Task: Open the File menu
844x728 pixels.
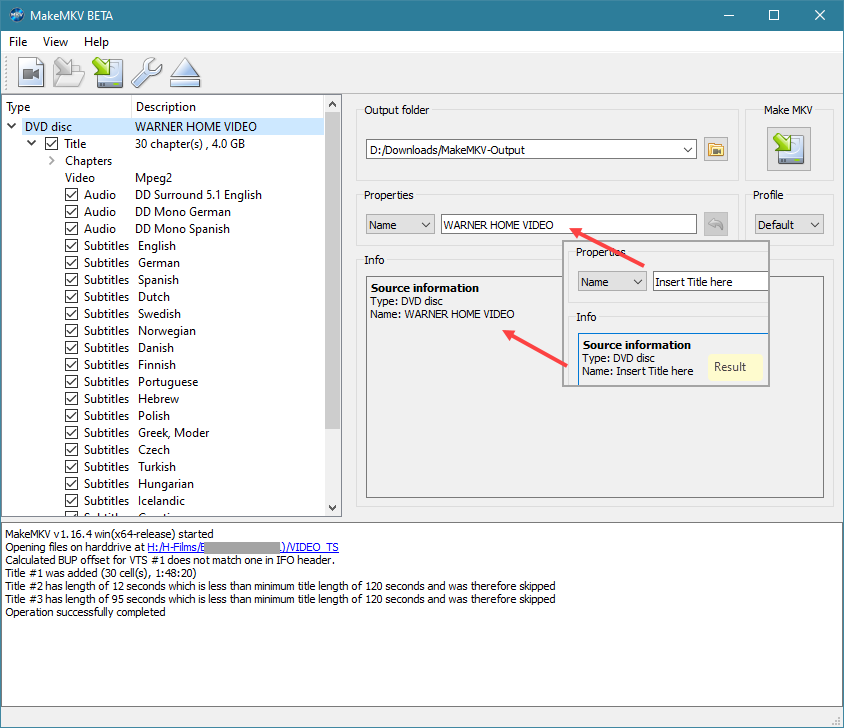Action: (x=19, y=42)
